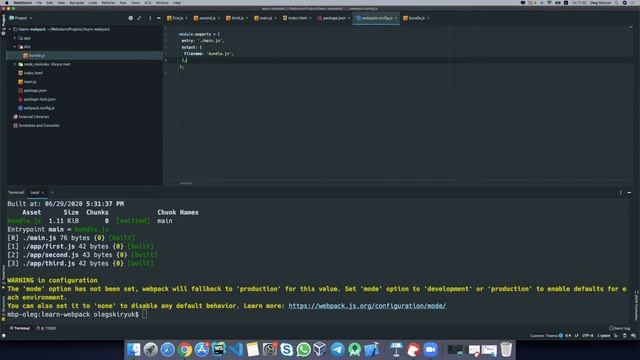640x360 pixels.
Task: Click the app folder name in tree
Action: [x=27, y=38]
